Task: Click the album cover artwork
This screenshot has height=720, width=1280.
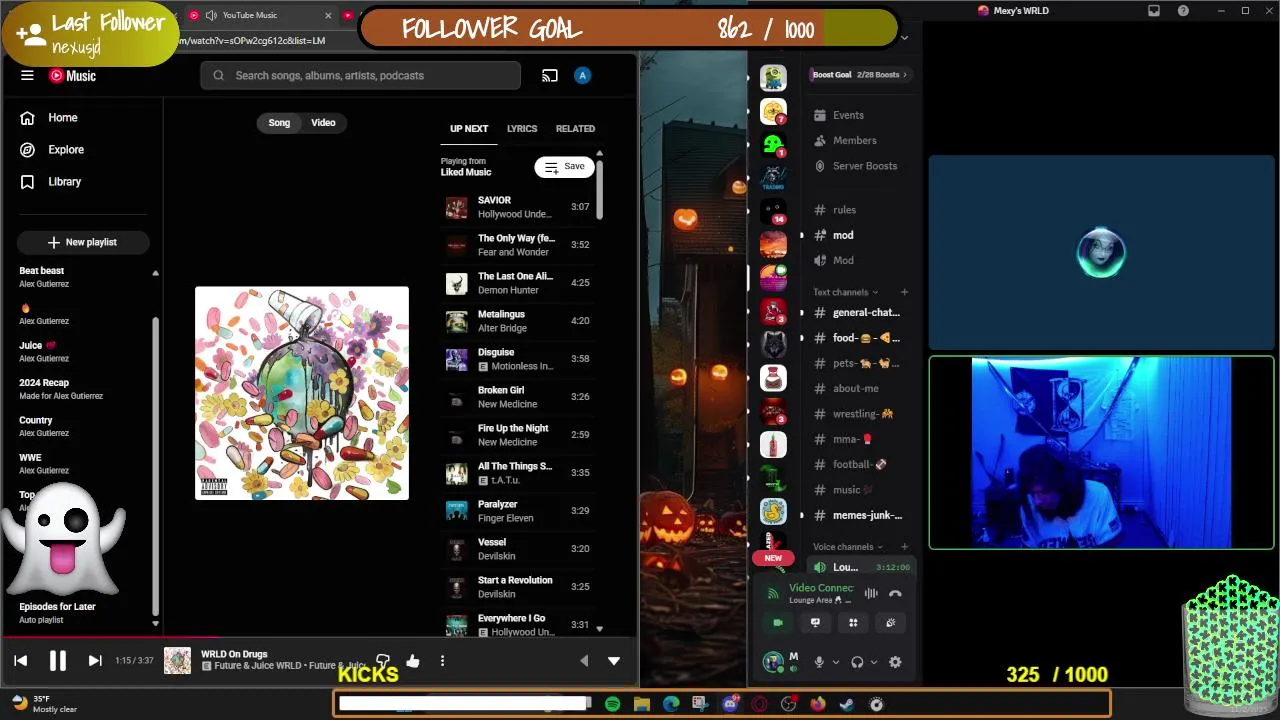Action: [x=302, y=393]
